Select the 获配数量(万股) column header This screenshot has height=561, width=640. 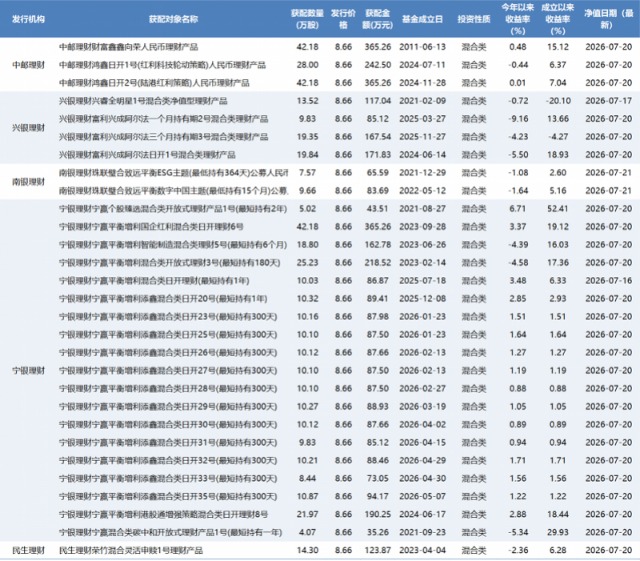point(307,19)
